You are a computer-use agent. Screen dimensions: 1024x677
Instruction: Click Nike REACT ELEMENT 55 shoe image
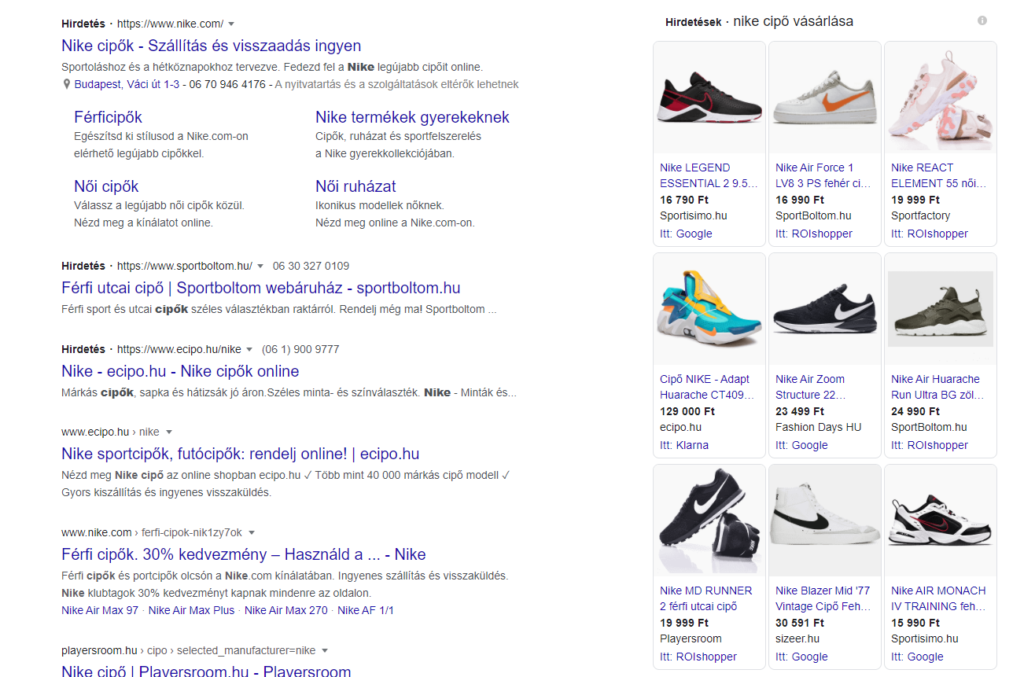(940, 98)
